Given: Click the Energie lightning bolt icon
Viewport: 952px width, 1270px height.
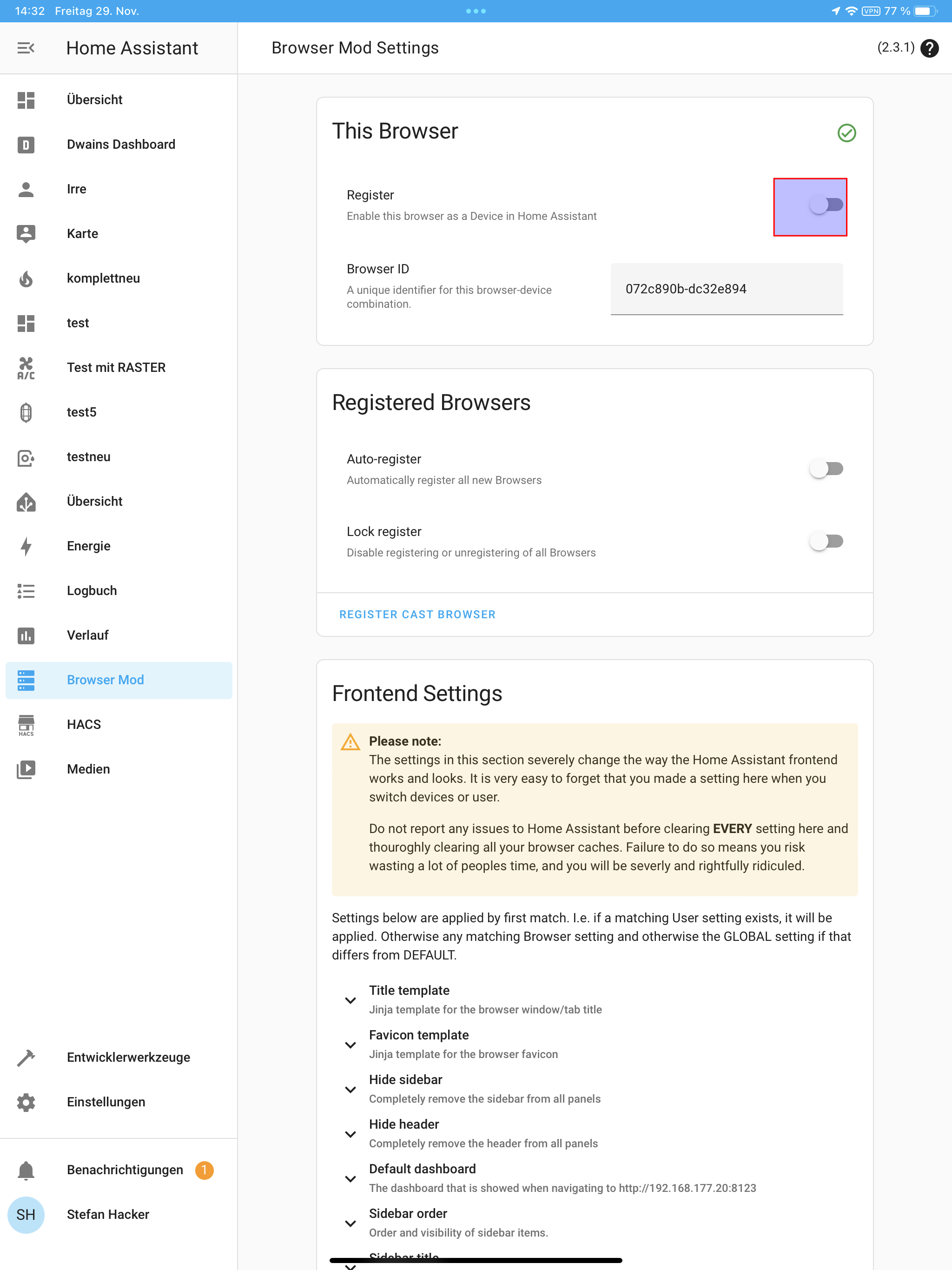Looking at the screenshot, I should 26,546.
